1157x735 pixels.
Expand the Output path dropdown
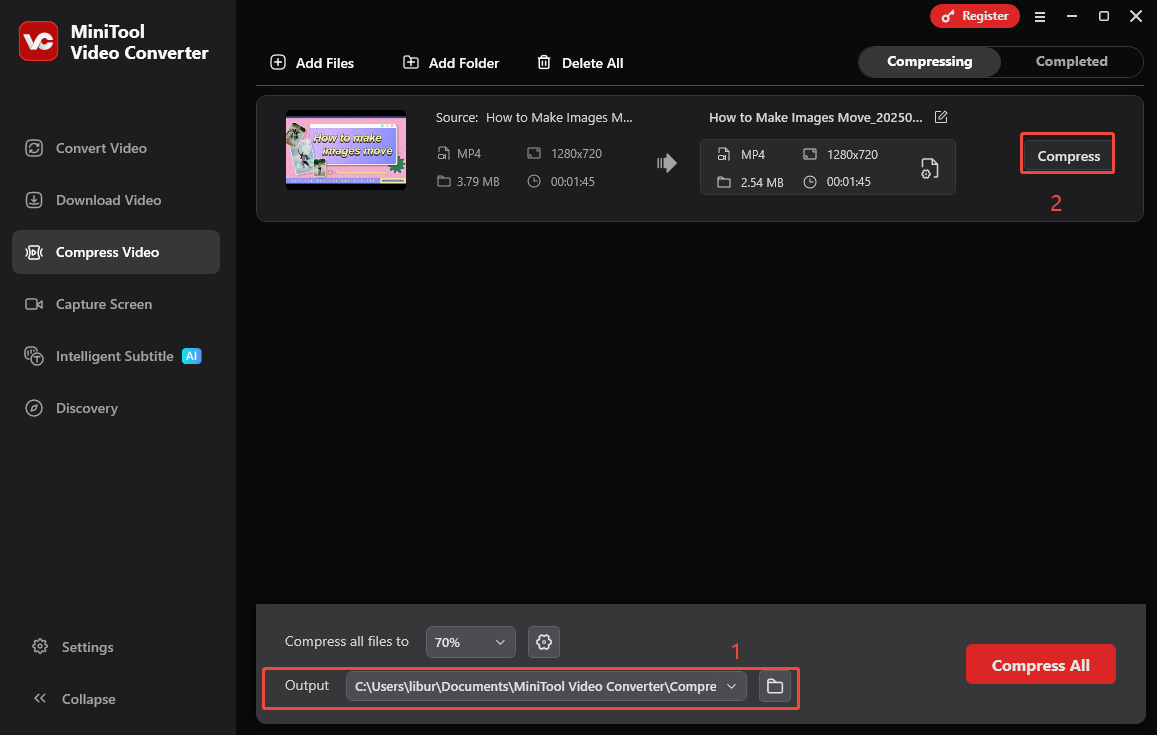[732, 686]
